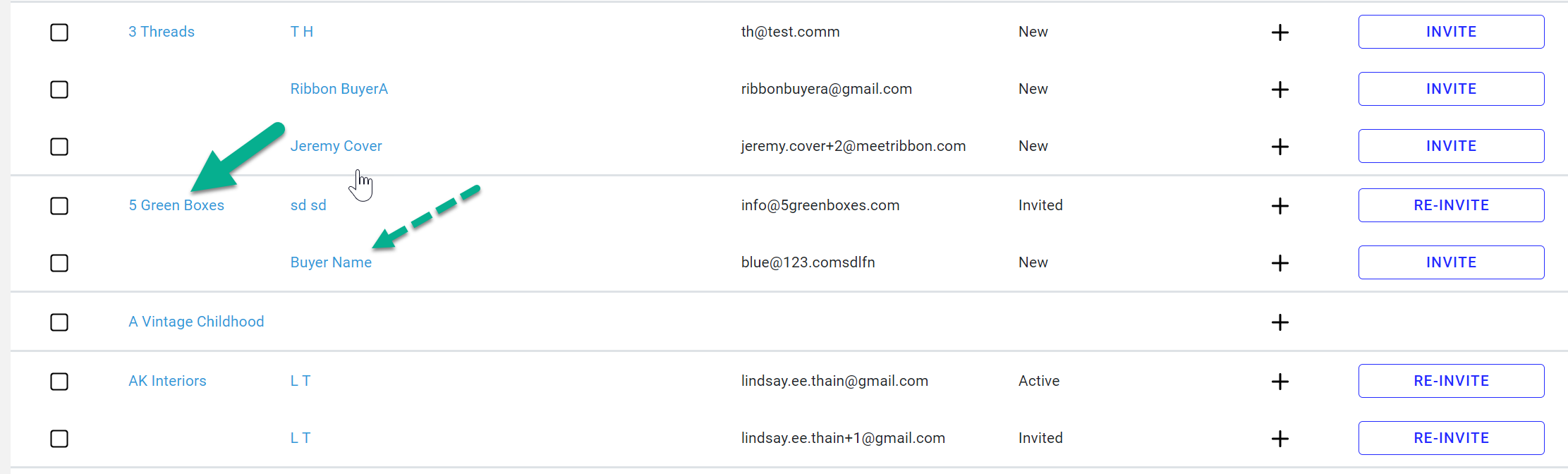Tick the A Vintage Childhood checkbox
Screen dimensions: 1568x474
click(x=59, y=322)
